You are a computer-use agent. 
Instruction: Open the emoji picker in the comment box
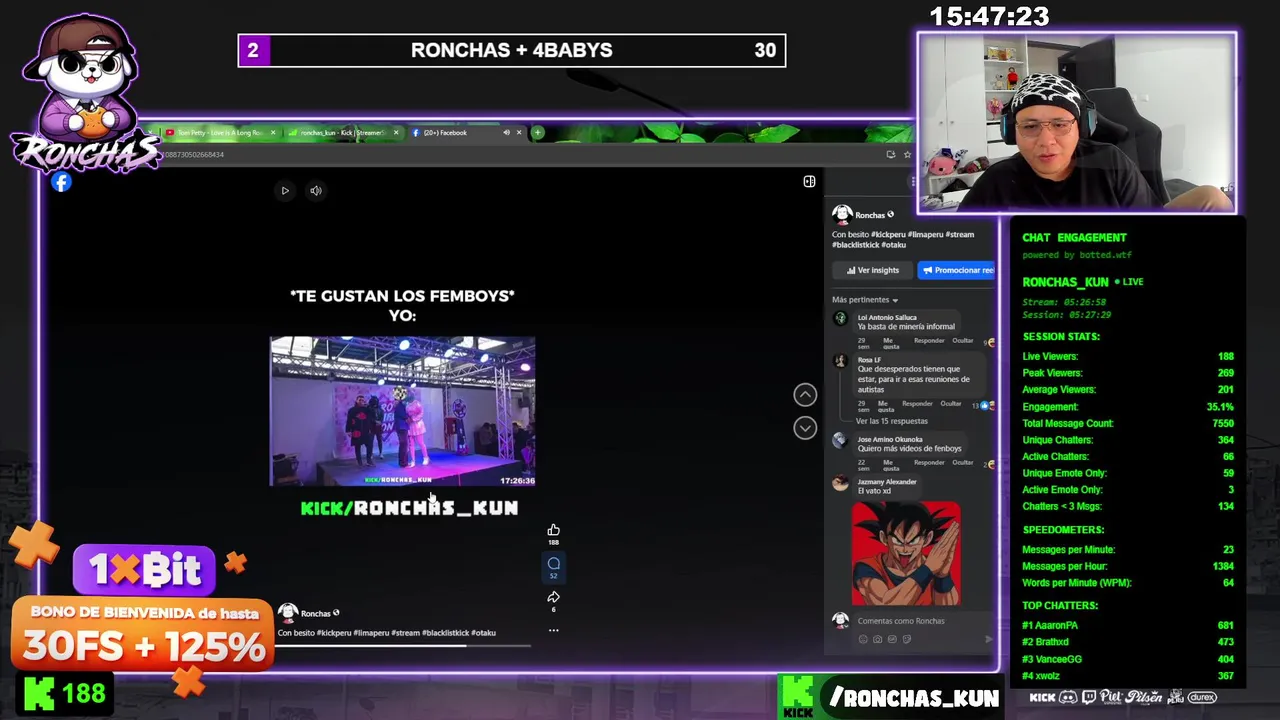pyautogui.click(x=863, y=639)
